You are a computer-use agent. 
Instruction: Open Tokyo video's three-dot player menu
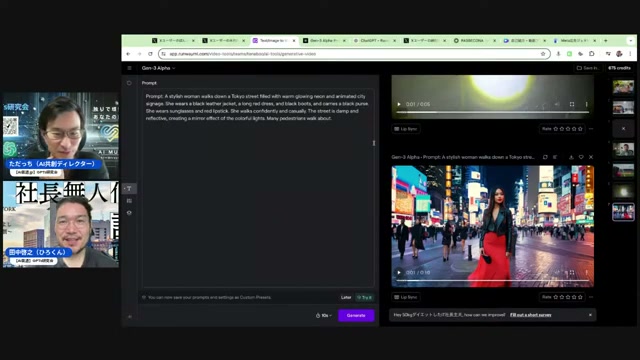click(586, 273)
